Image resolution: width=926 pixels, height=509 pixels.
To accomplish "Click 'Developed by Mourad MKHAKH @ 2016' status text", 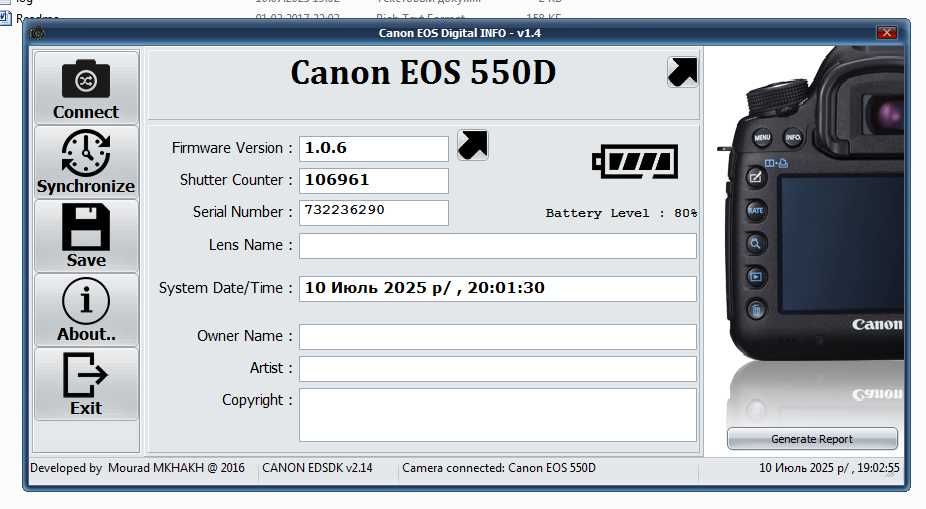I will pos(137,468).
